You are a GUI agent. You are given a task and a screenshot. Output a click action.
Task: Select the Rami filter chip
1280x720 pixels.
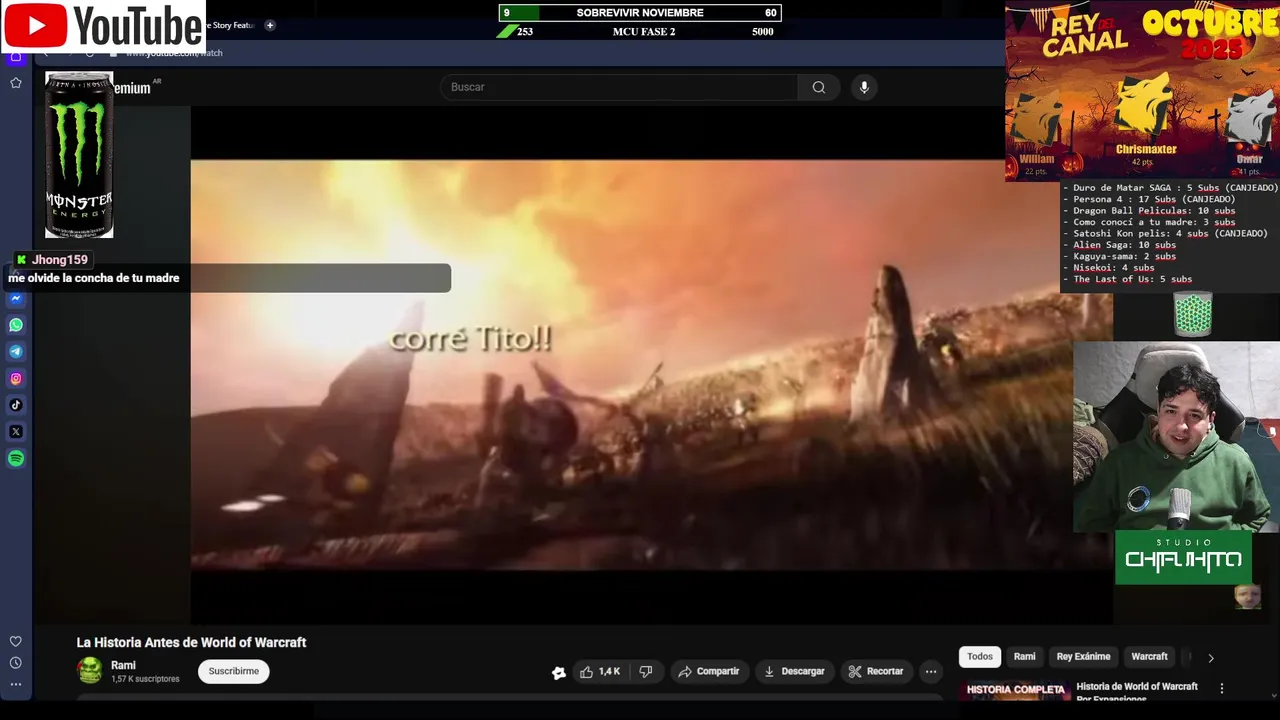point(1025,657)
